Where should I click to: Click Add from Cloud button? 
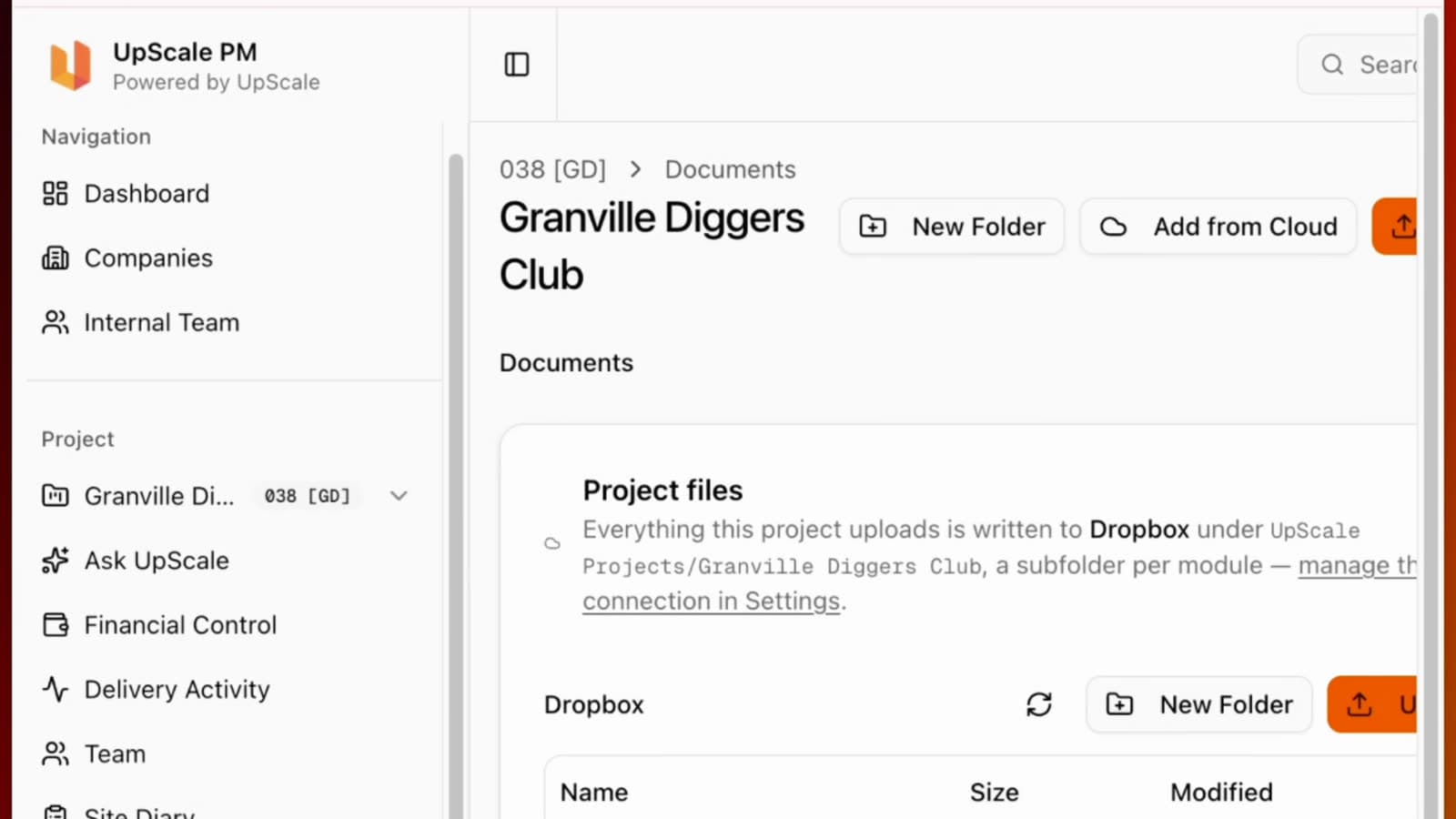click(1218, 227)
